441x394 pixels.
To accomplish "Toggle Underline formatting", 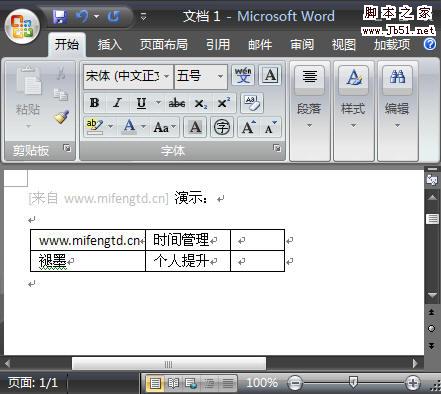I will coord(142,103).
